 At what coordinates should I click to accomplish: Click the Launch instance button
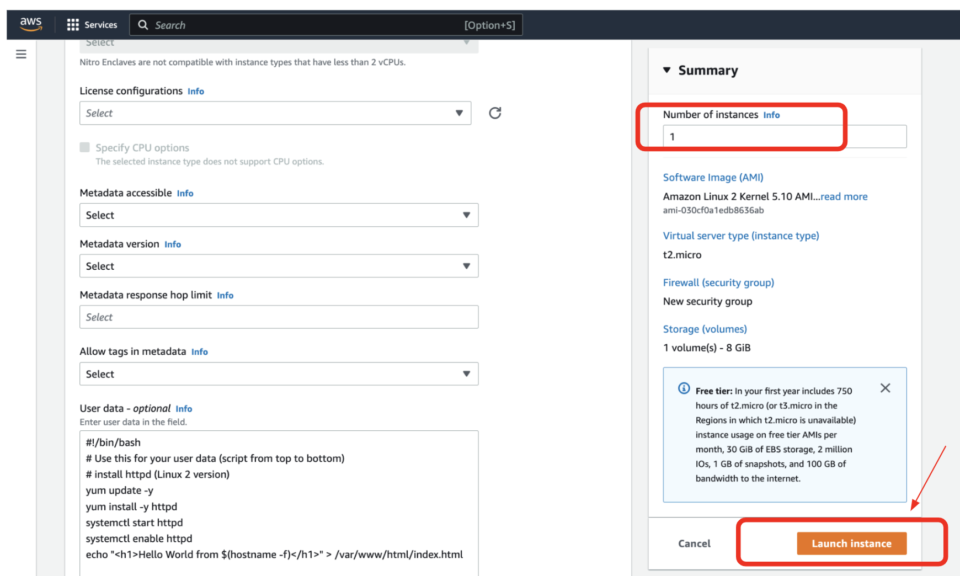pyautogui.click(x=851, y=543)
